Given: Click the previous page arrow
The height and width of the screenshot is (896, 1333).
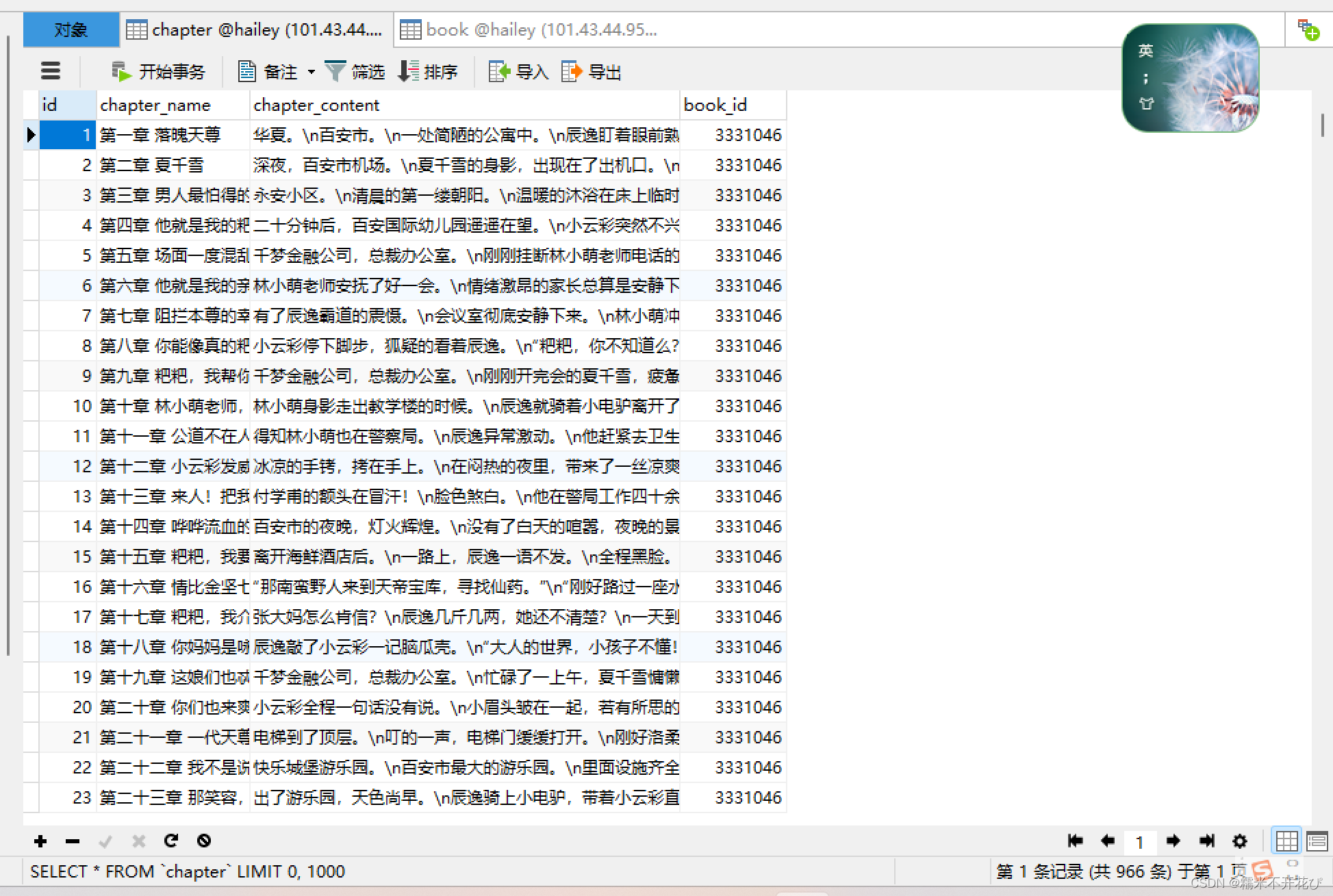Looking at the screenshot, I should coord(1108,841).
